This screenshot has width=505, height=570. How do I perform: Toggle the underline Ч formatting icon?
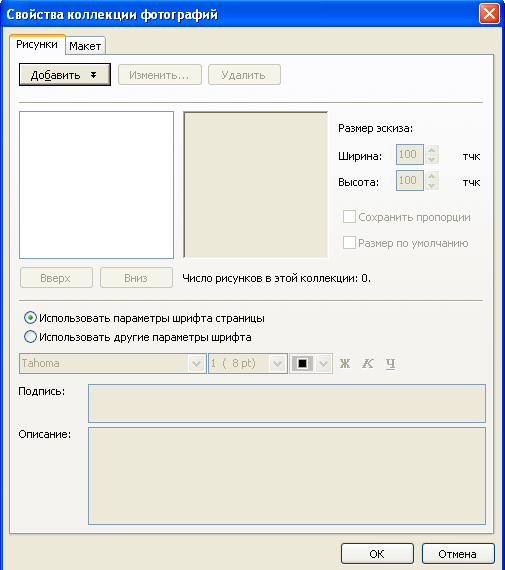tap(390, 363)
